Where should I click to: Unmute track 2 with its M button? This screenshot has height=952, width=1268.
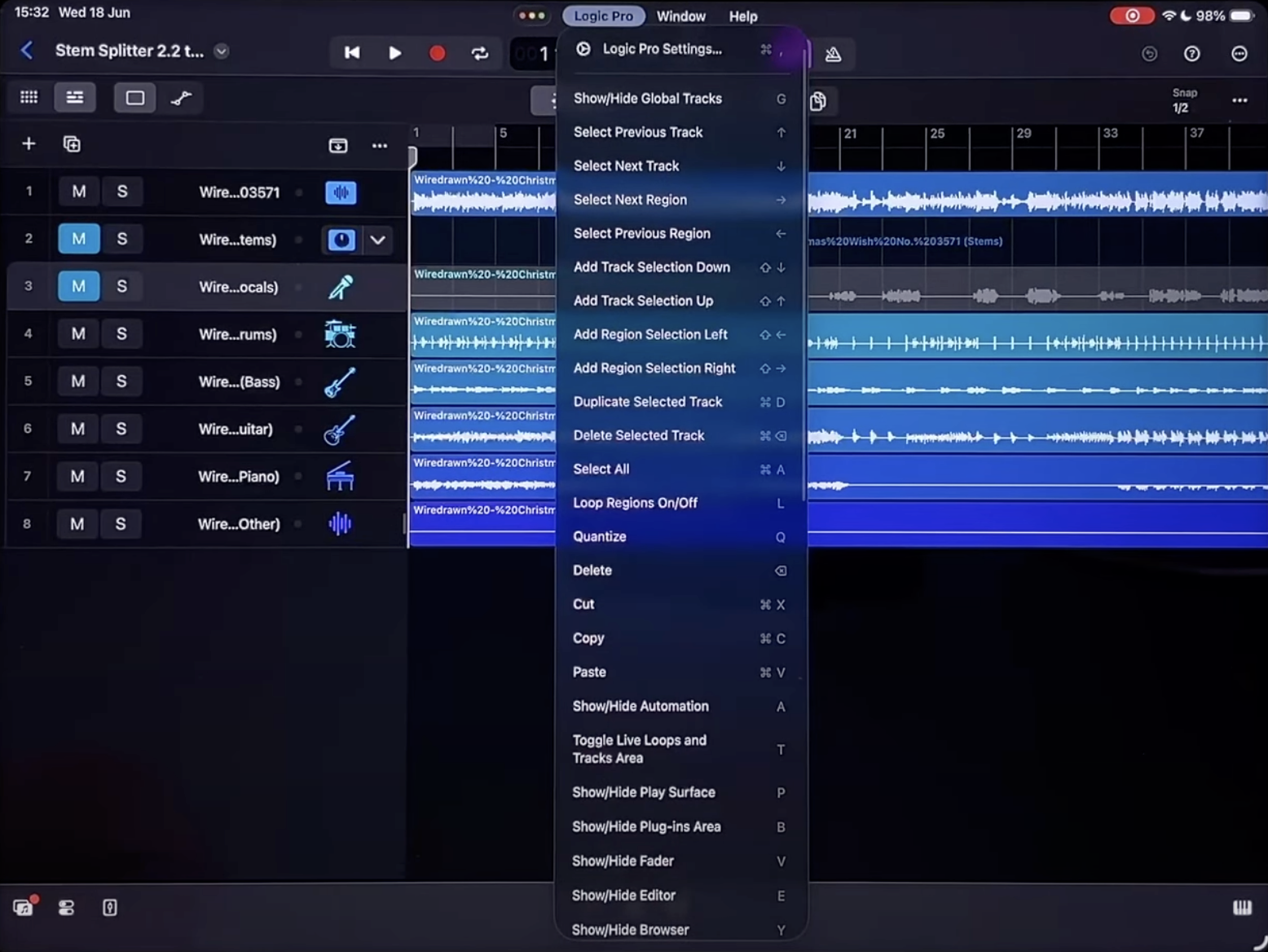(x=78, y=239)
